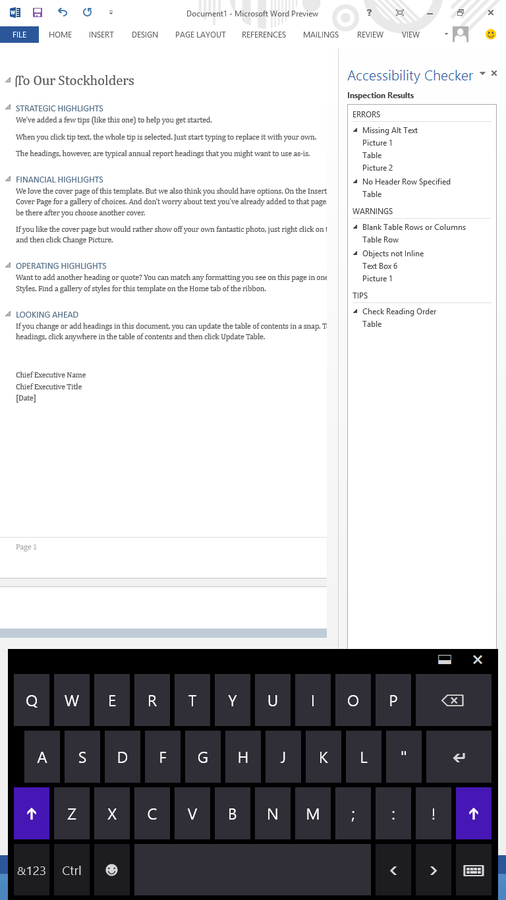Image resolution: width=506 pixels, height=900 pixels.
Task: Click the Undo arrow icon
Action: click(63, 12)
